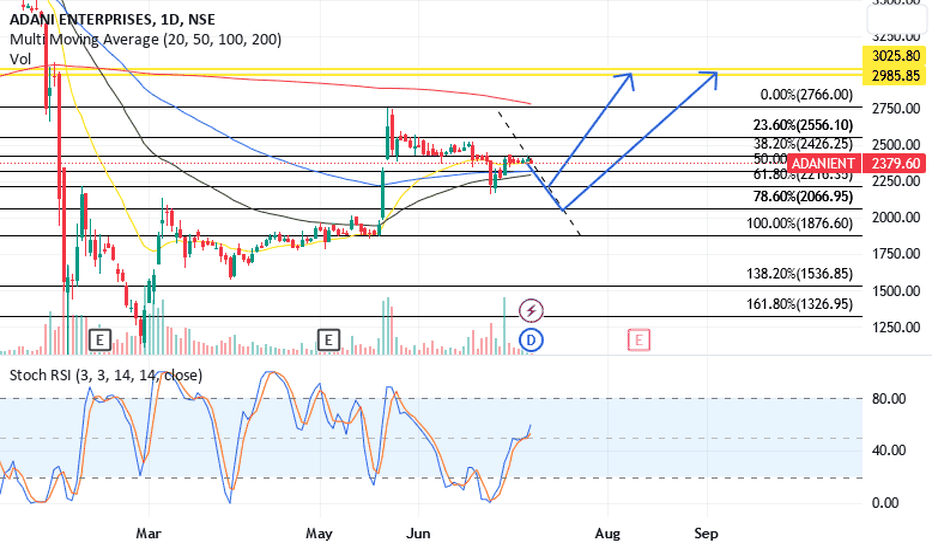Screen dimensions: 932x550
Task: Click the 2750.00 price axis value
Action: click(x=896, y=108)
